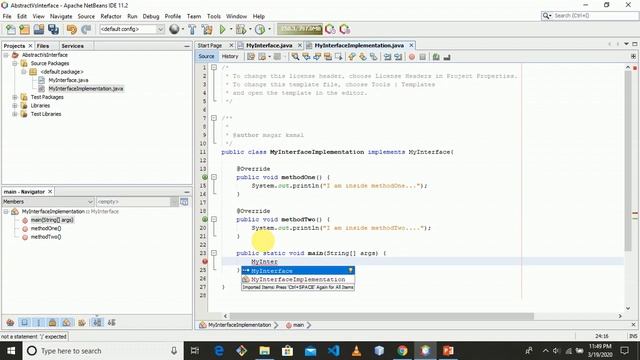The width and height of the screenshot is (640, 360).
Task: Toggle Show Fields filter in the Navigator
Action: tap(24, 322)
